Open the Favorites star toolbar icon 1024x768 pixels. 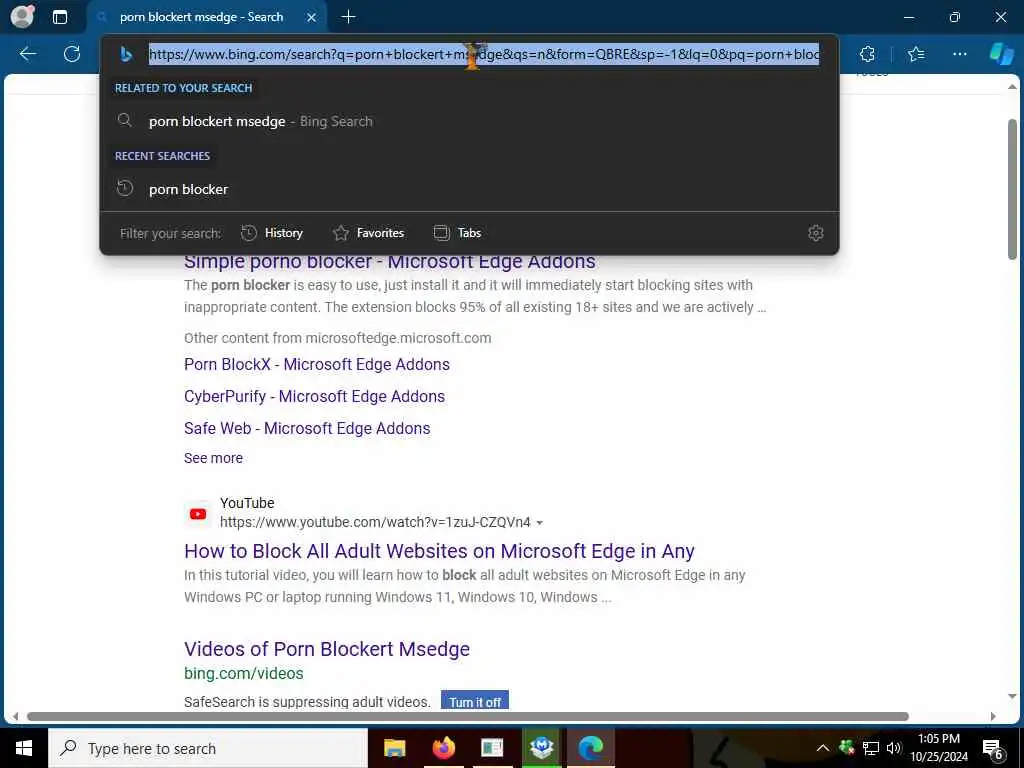[x=916, y=54]
